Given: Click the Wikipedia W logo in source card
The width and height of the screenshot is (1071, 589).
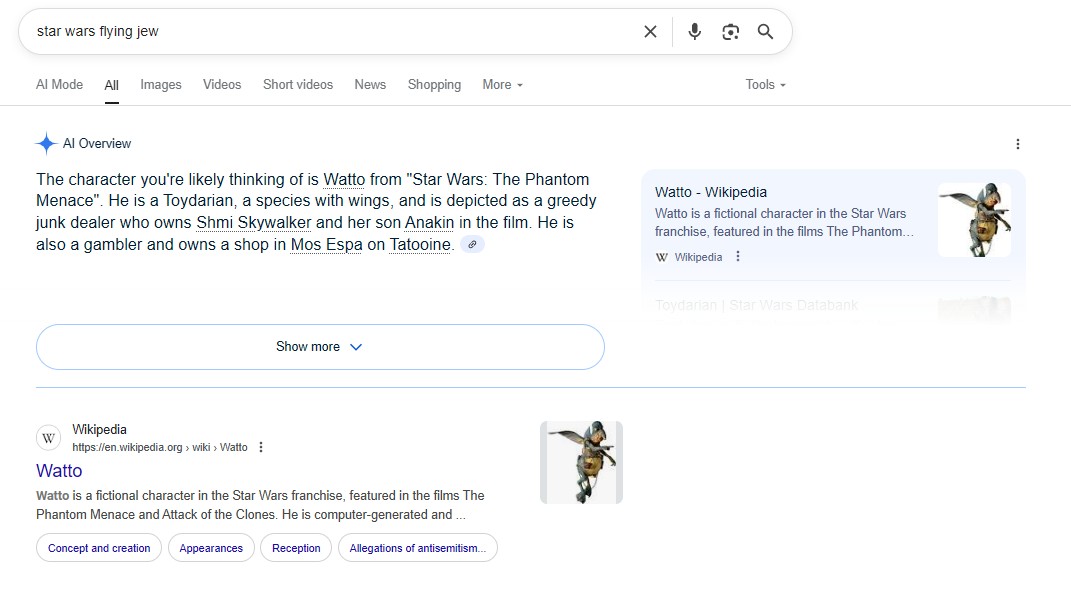Looking at the screenshot, I should click(661, 257).
